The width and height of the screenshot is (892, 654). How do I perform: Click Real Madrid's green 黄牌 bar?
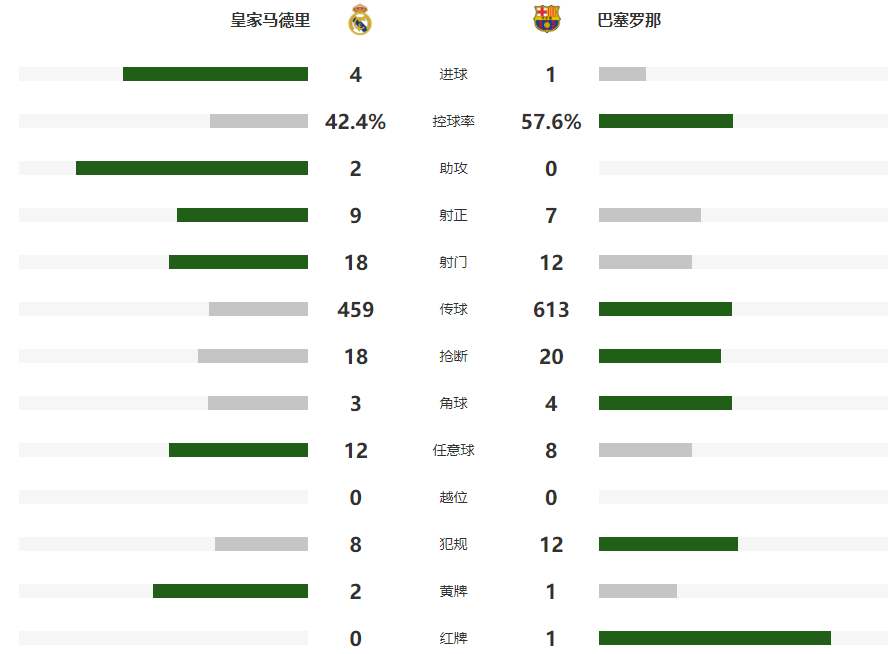(x=230, y=591)
